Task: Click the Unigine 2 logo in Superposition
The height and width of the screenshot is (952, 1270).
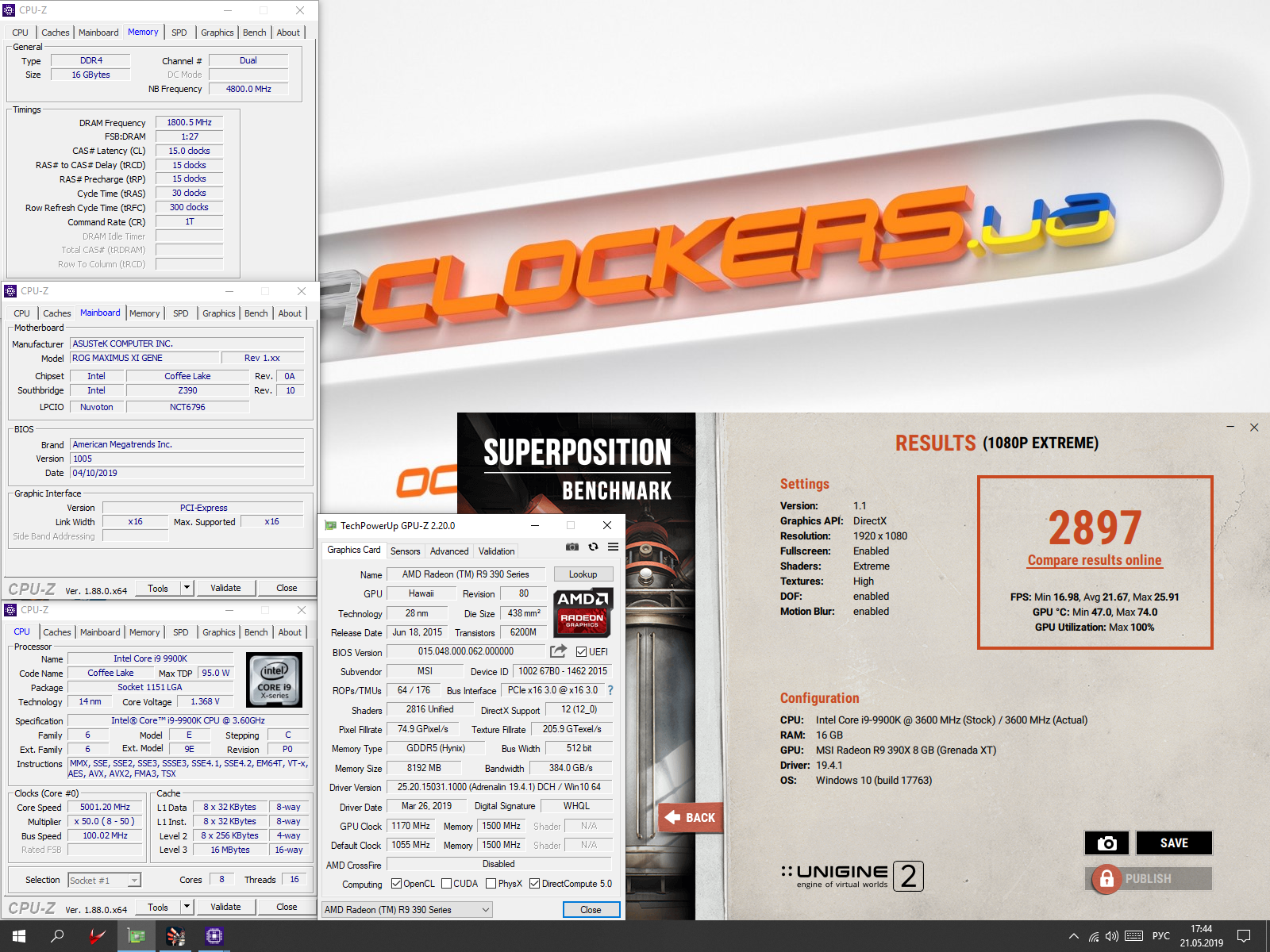Action: 852,876
